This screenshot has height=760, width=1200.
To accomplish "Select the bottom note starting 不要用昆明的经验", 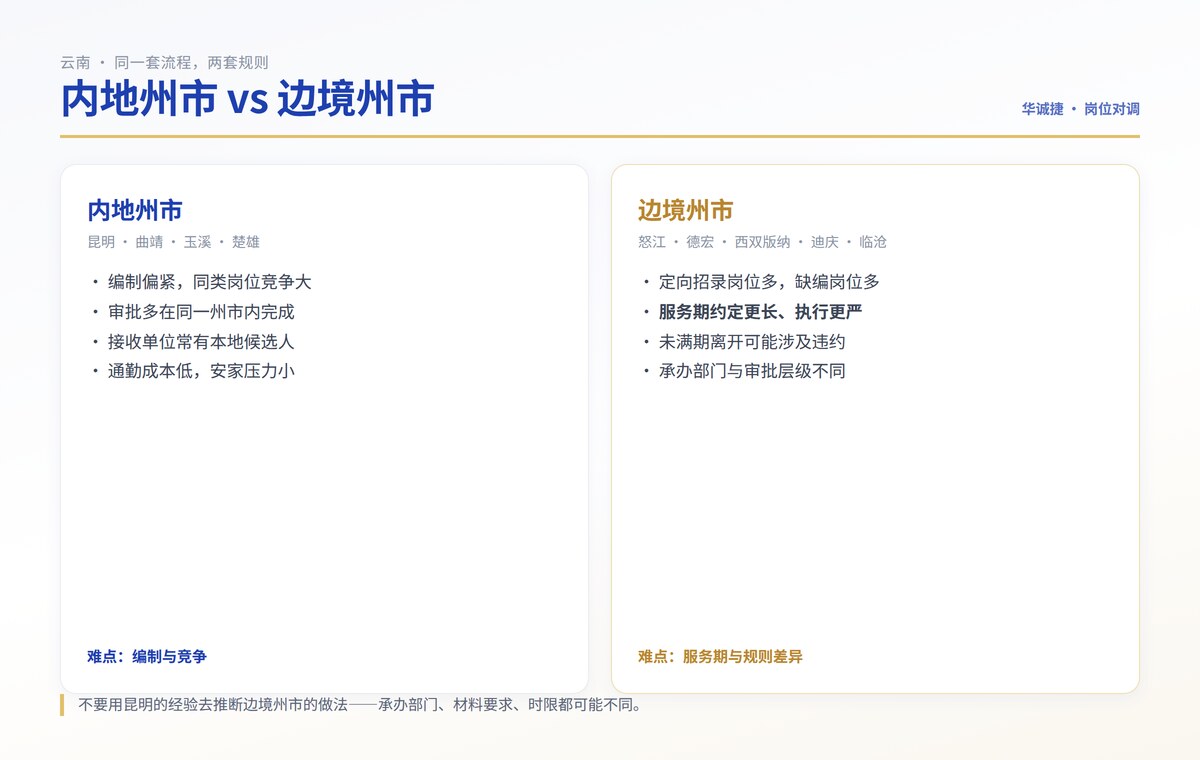I will [x=360, y=705].
